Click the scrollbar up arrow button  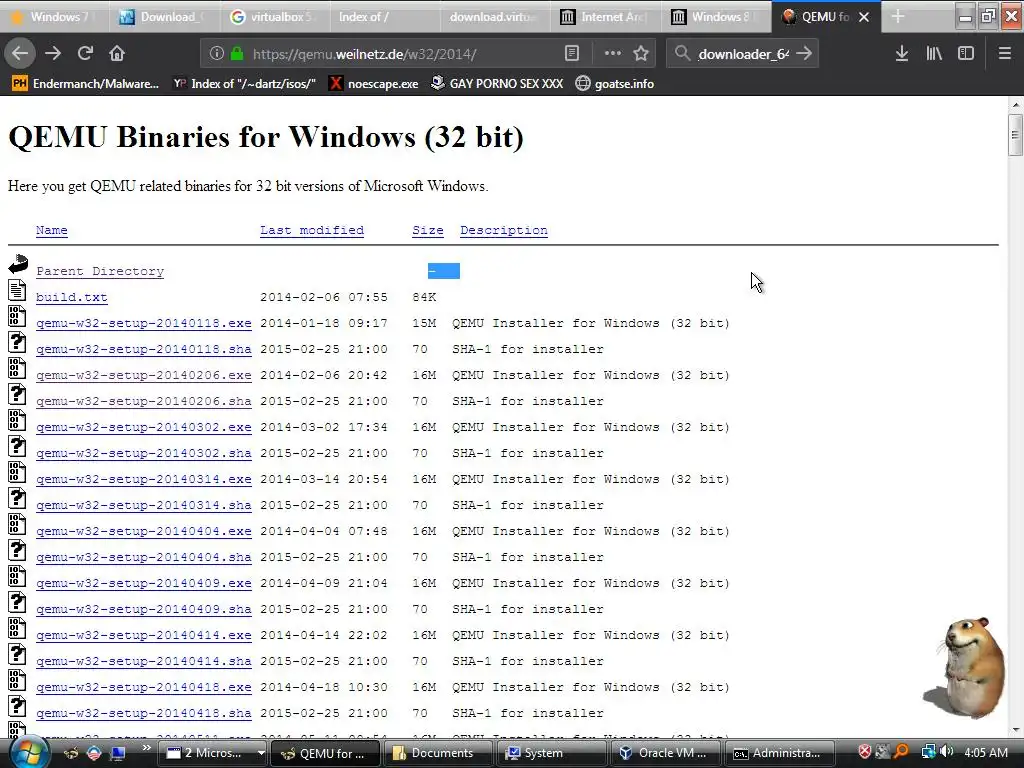[x=1016, y=104]
